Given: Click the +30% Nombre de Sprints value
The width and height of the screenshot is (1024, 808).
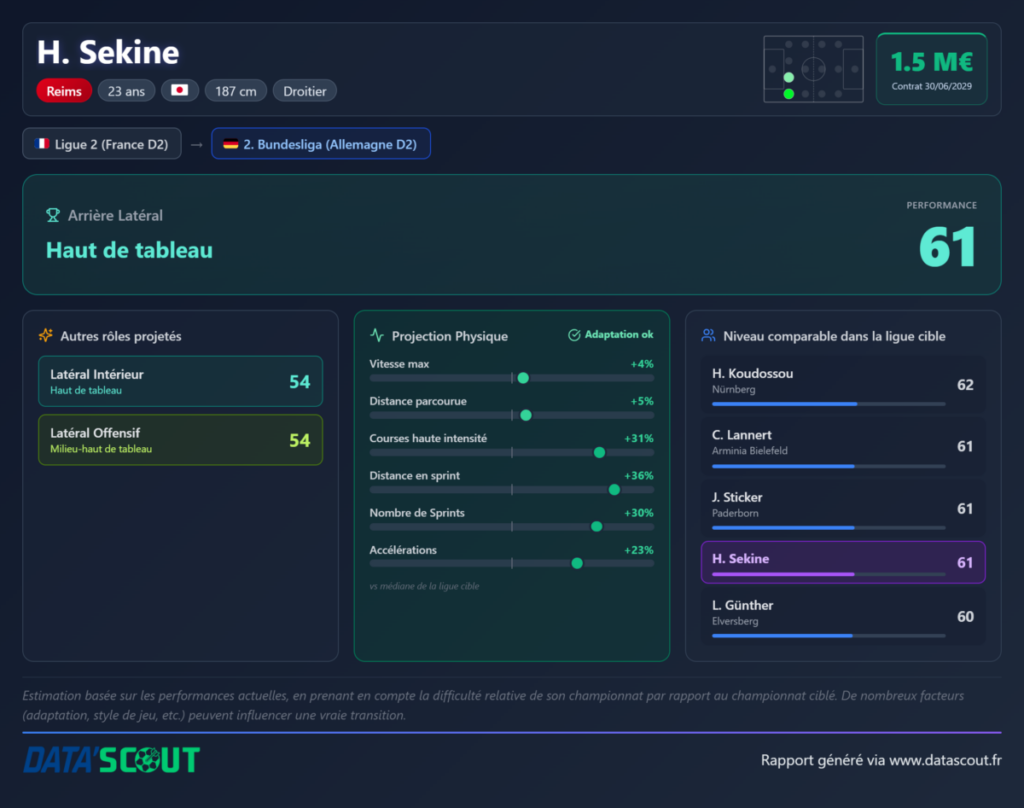Looking at the screenshot, I should (x=639, y=513).
